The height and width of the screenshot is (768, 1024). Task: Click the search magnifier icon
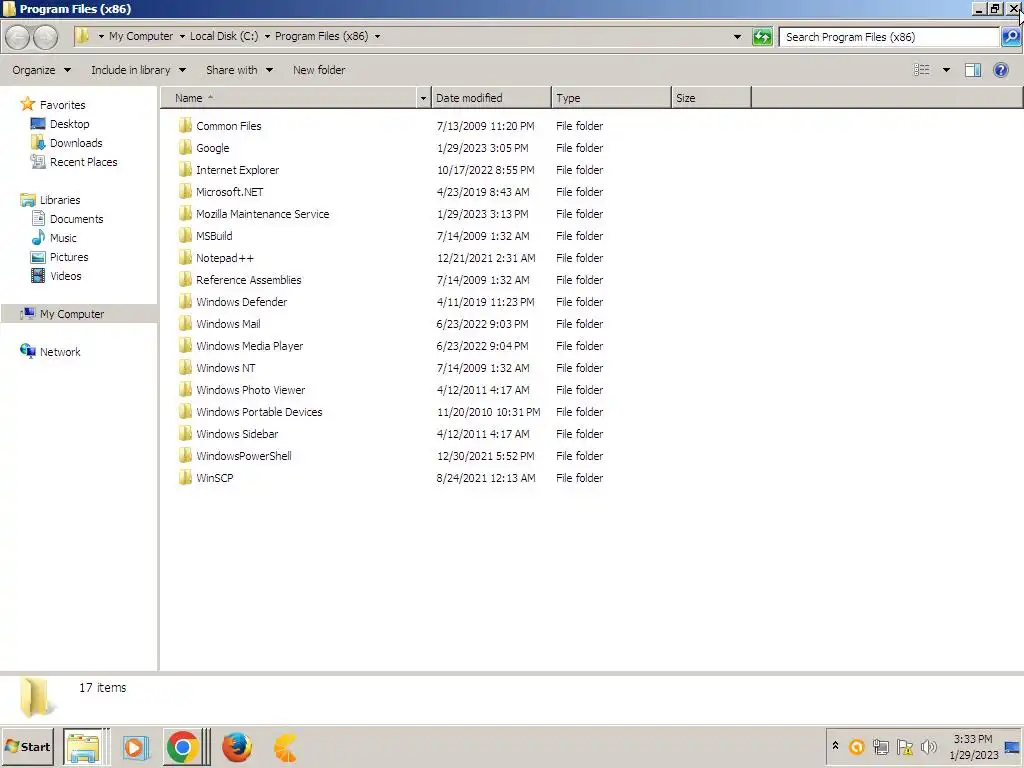click(x=1010, y=37)
